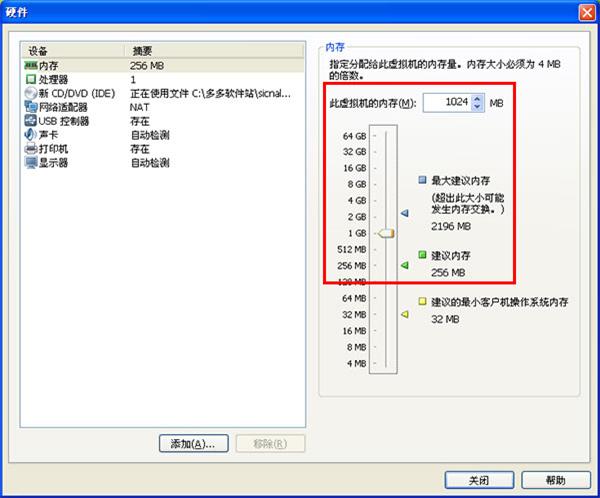The width and height of the screenshot is (600, 498).
Task: Click the 添加(A)... button
Action: pos(194,444)
